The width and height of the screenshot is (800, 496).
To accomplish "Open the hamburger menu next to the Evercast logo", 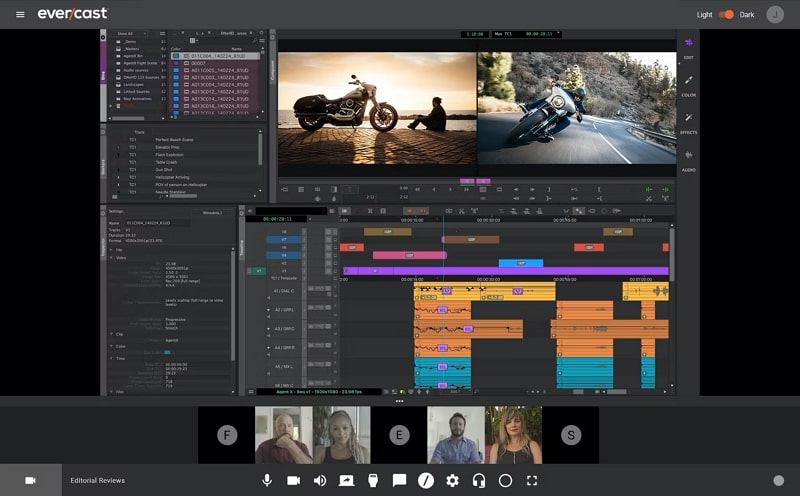I will tap(20, 14).
